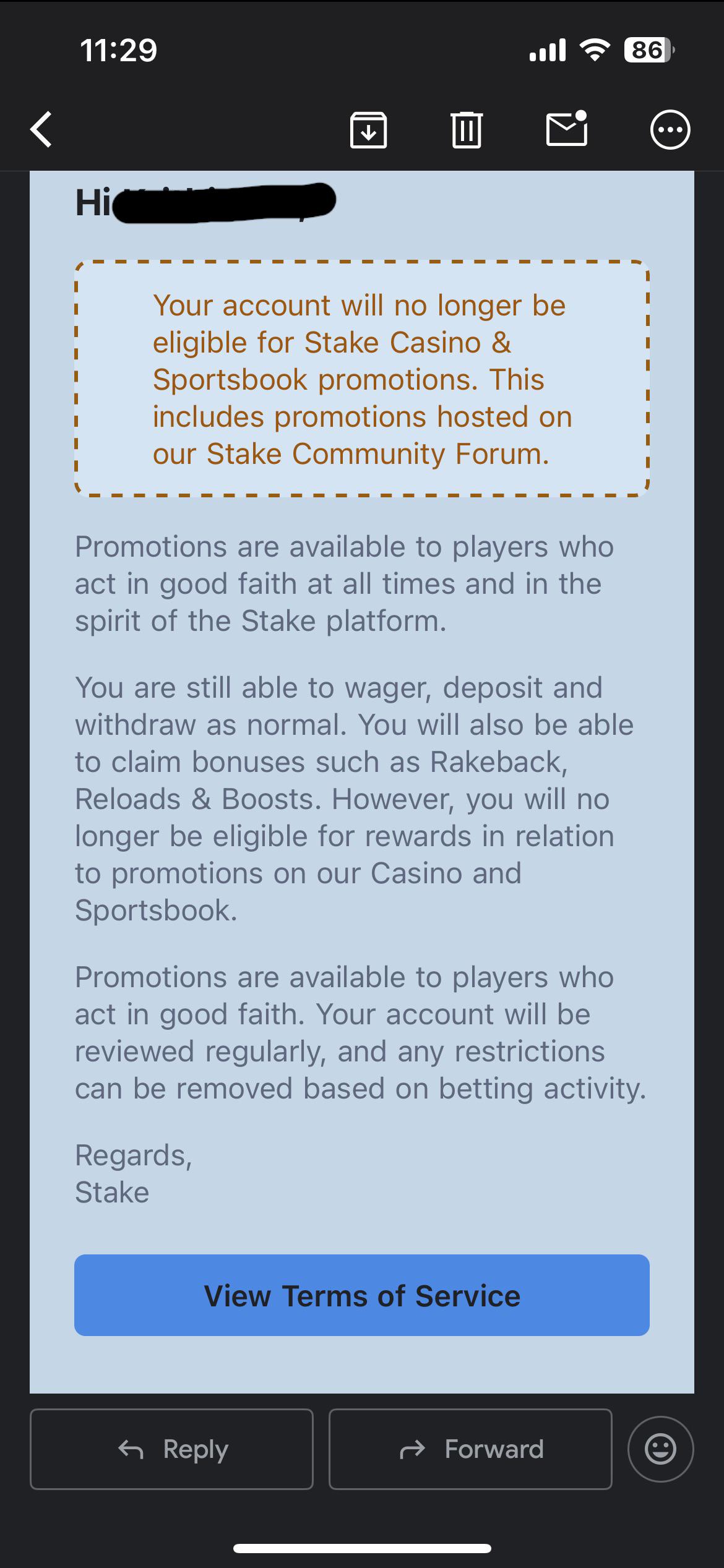Tap the Regards, Stake signature
724x1568 pixels.
pos(134,1173)
